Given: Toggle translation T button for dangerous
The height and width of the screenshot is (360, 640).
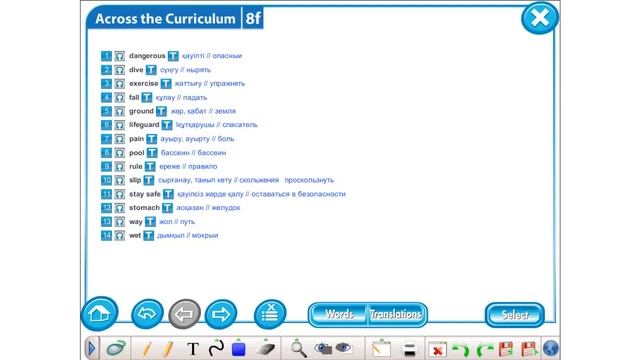Looking at the screenshot, I should point(173,56).
